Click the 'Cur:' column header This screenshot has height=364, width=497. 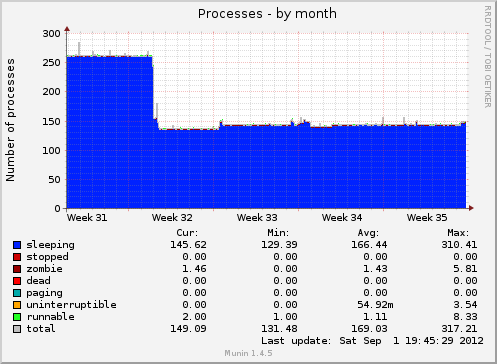click(187, 233)
